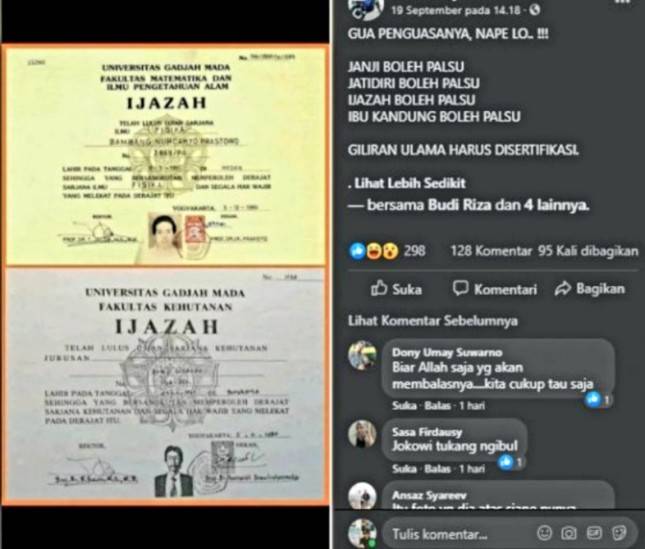Click the GIF icon in comment box
645x549 pixels.
tap(594, 533)
